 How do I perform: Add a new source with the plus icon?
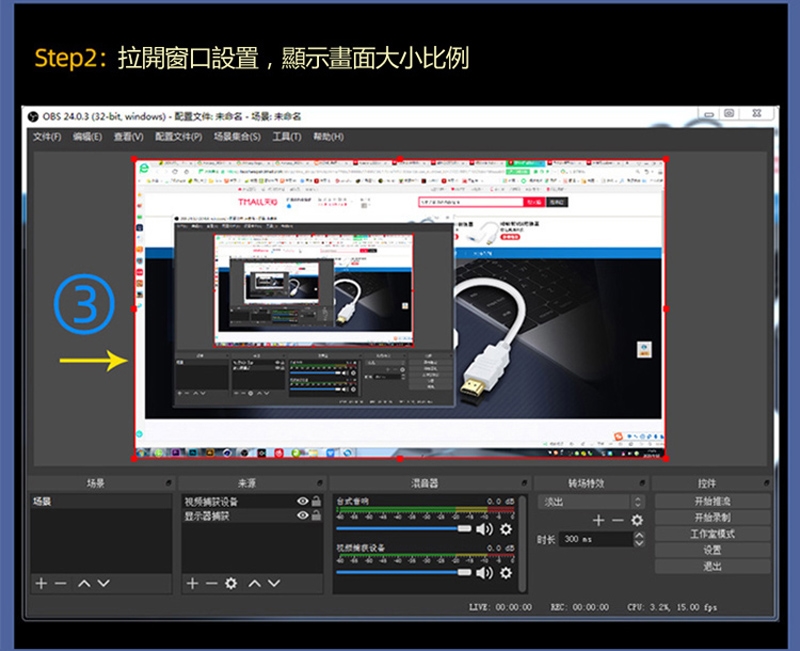(x=192, y=583)
